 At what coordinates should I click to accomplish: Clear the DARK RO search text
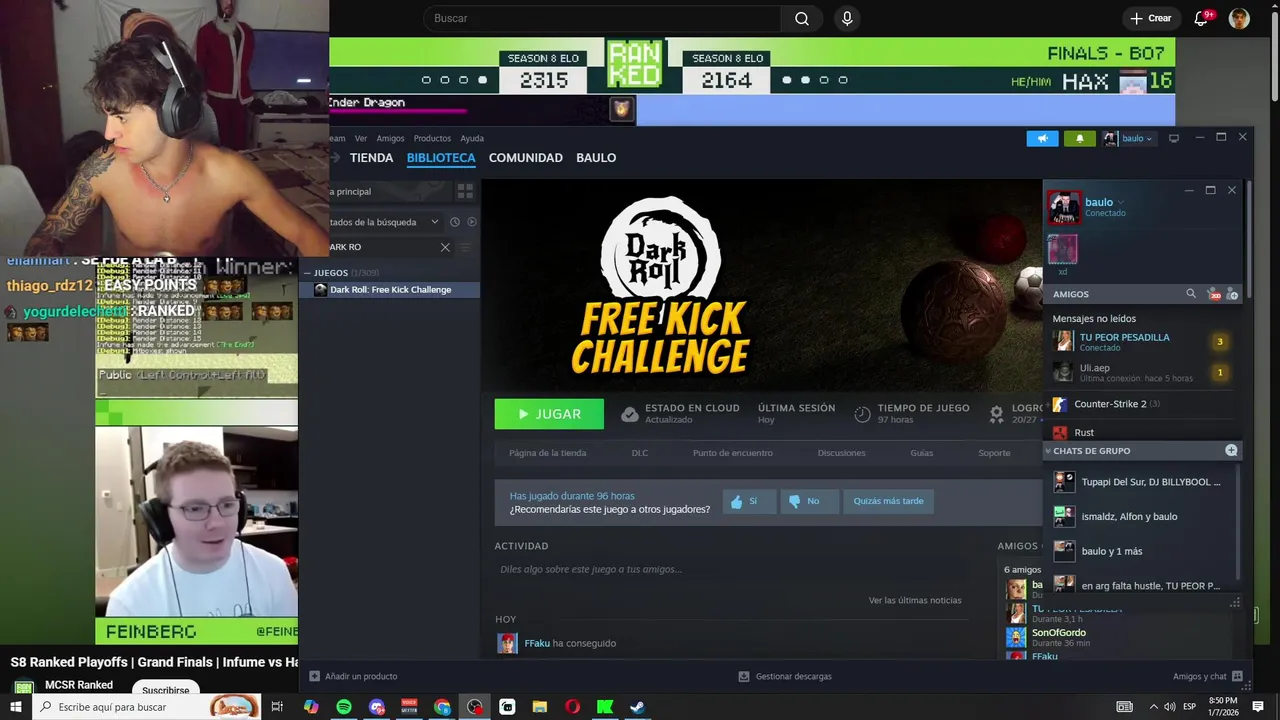445,247
